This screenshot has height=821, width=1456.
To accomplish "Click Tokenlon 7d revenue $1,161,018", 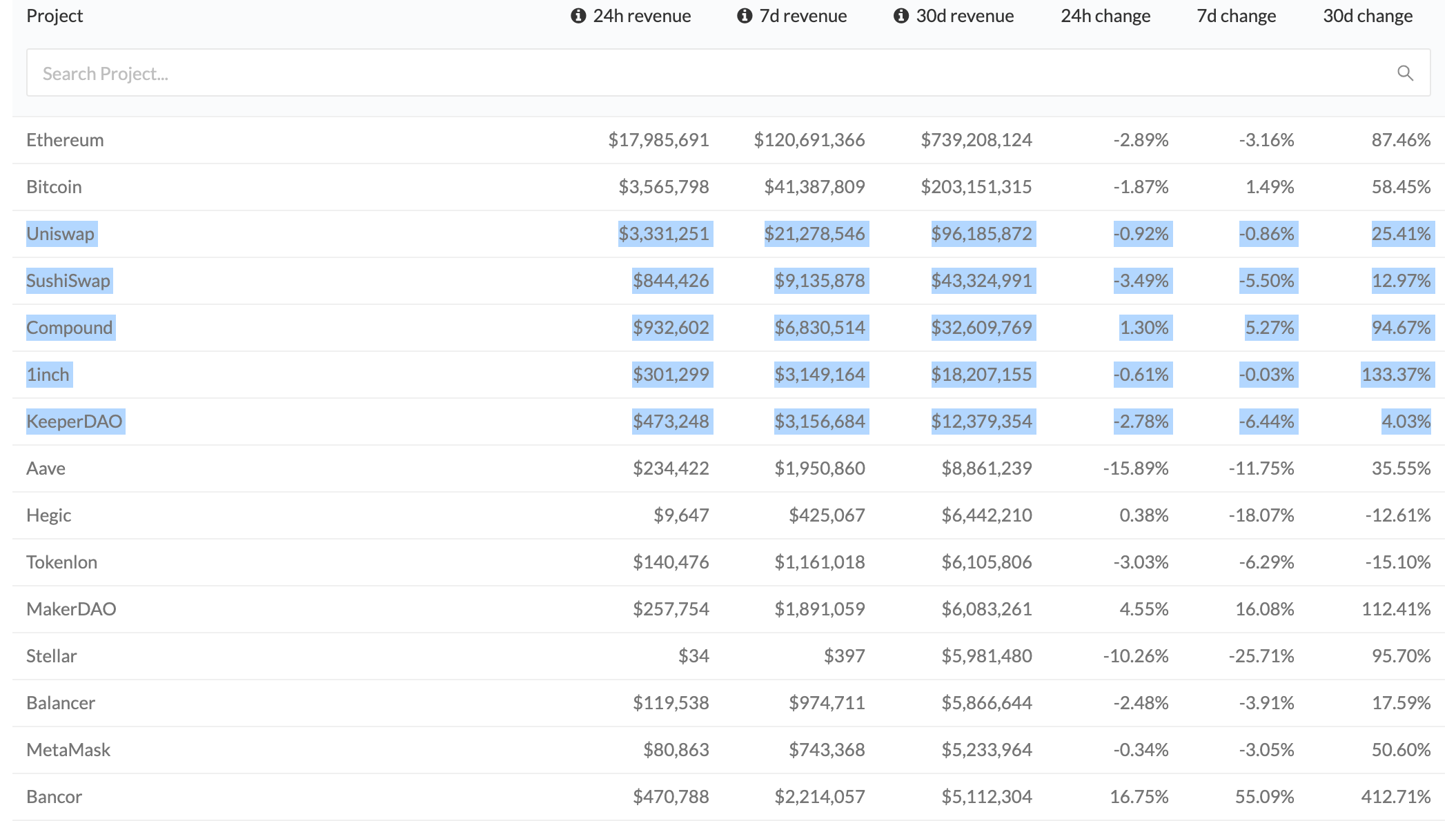I will pyautogui.click(x=819, y=562).
